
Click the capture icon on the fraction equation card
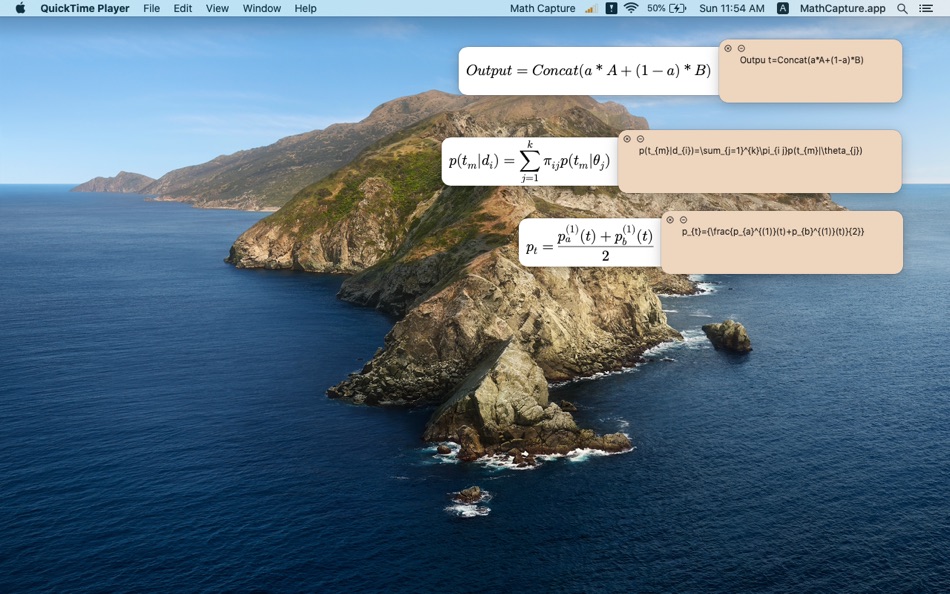(x=672, y=220)
